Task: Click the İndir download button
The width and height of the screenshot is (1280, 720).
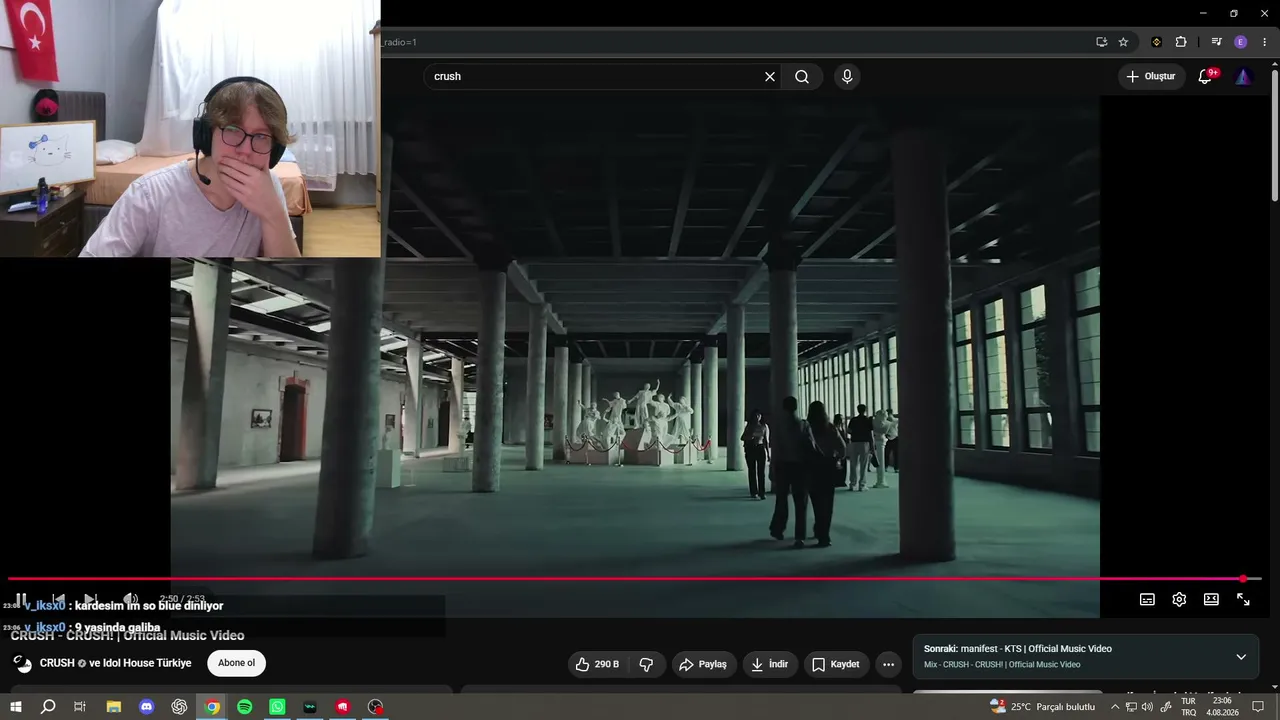Action: pos(770,664)
